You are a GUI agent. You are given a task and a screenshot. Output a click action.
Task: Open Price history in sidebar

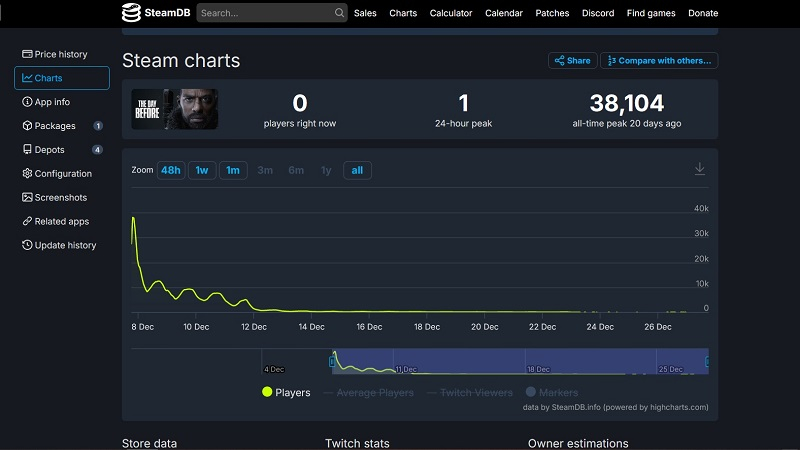tap(60, 54)
